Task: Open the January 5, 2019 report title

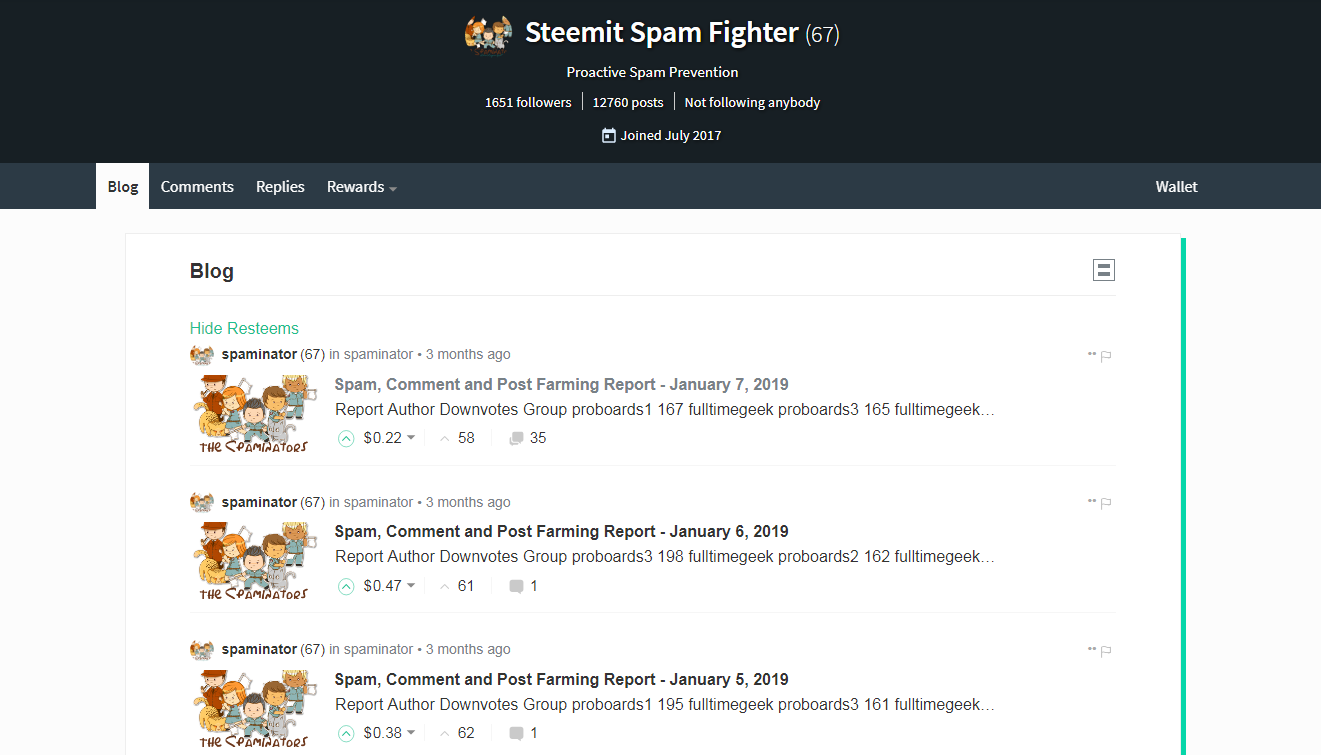Action: (x=561, y=679)
